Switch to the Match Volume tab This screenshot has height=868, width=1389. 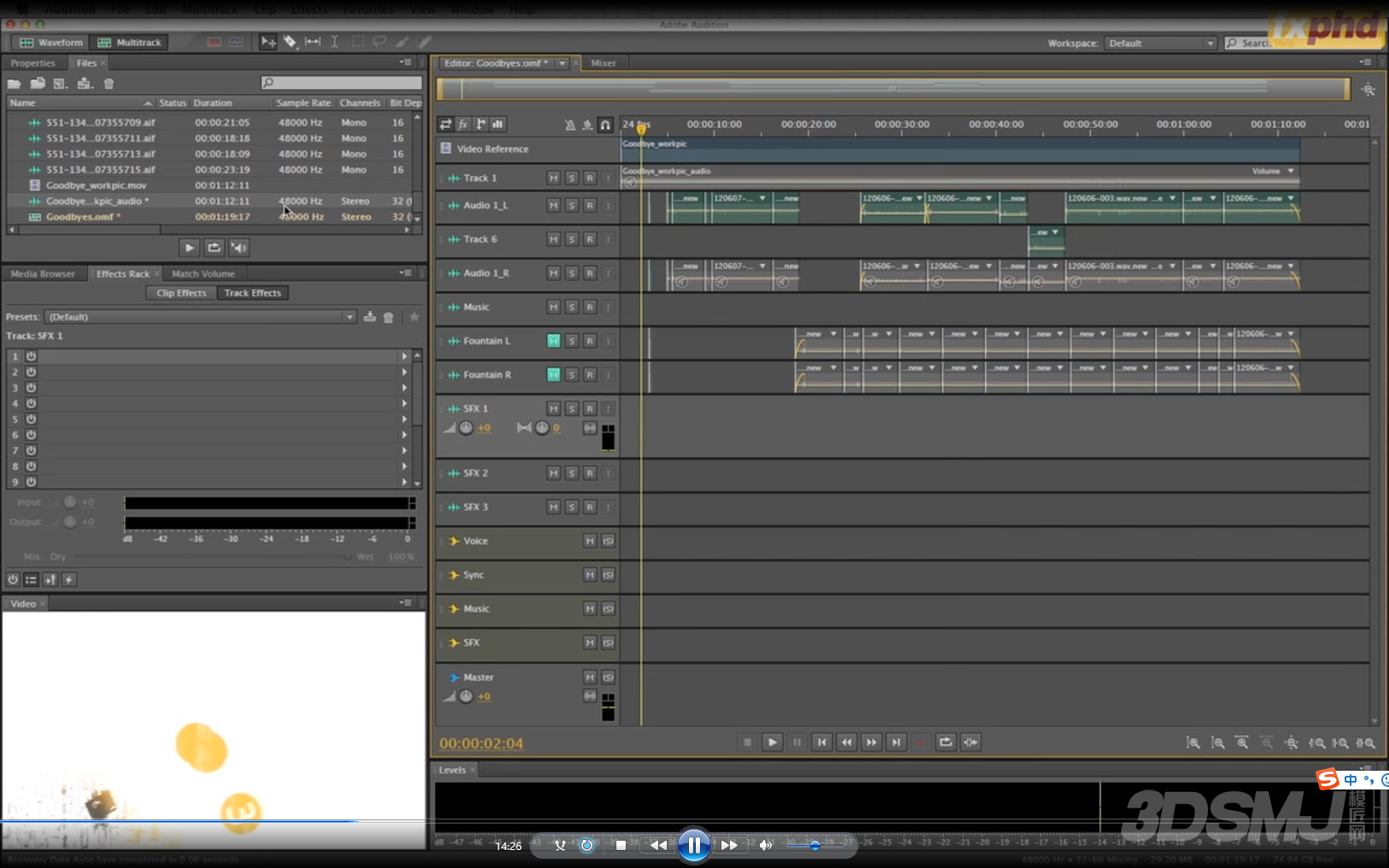click(x=203, y=274)
